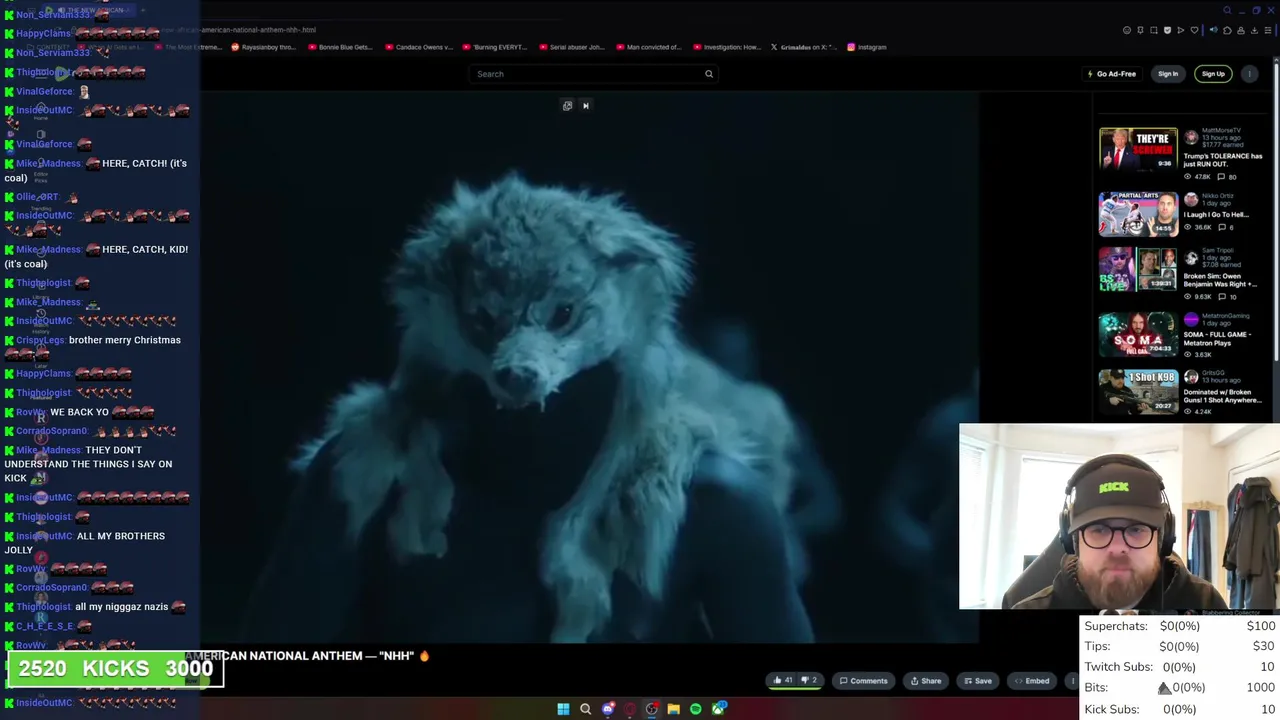Open the Rayasianboy bookmark
The height and width of the screenshot is (720, 1280).
pos(264,47)
